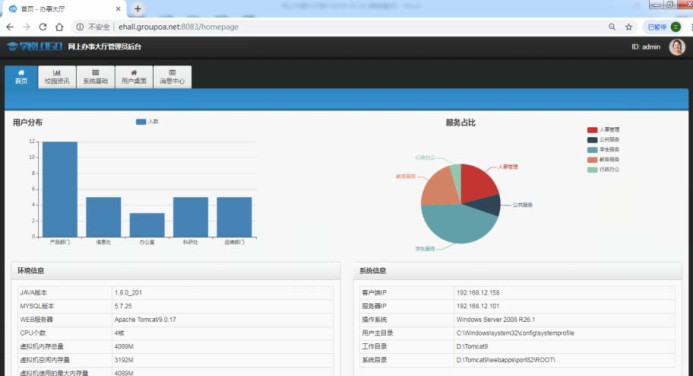
Task: Select the 用户桌面 tab
Action: tap(134, 77)
